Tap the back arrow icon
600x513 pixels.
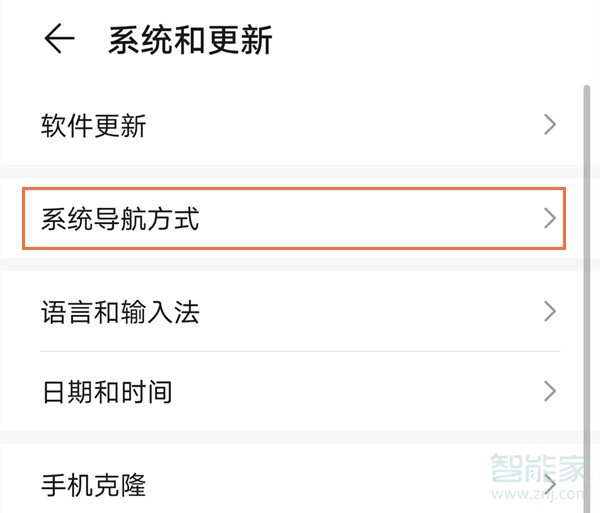pos(60,40)
